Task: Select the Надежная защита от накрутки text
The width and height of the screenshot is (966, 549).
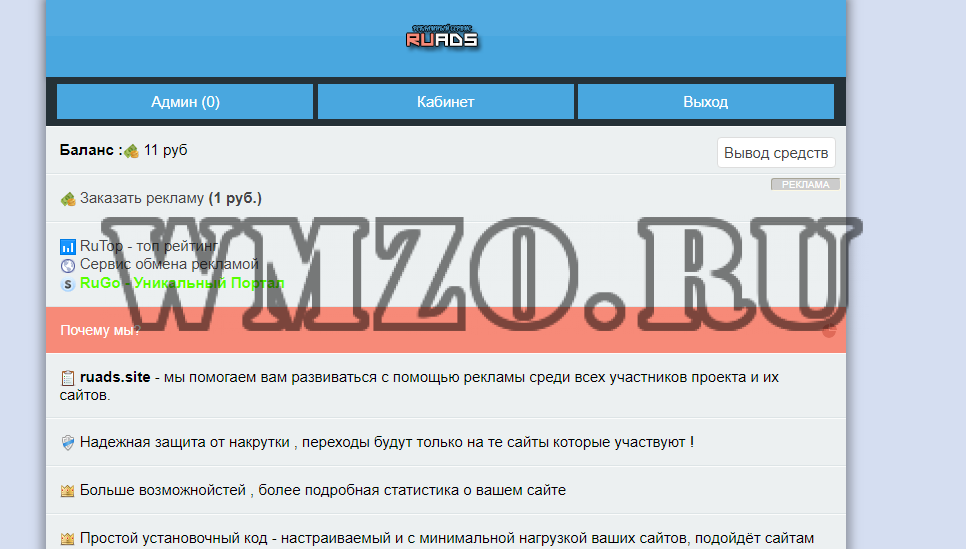Action: [387, 442]
